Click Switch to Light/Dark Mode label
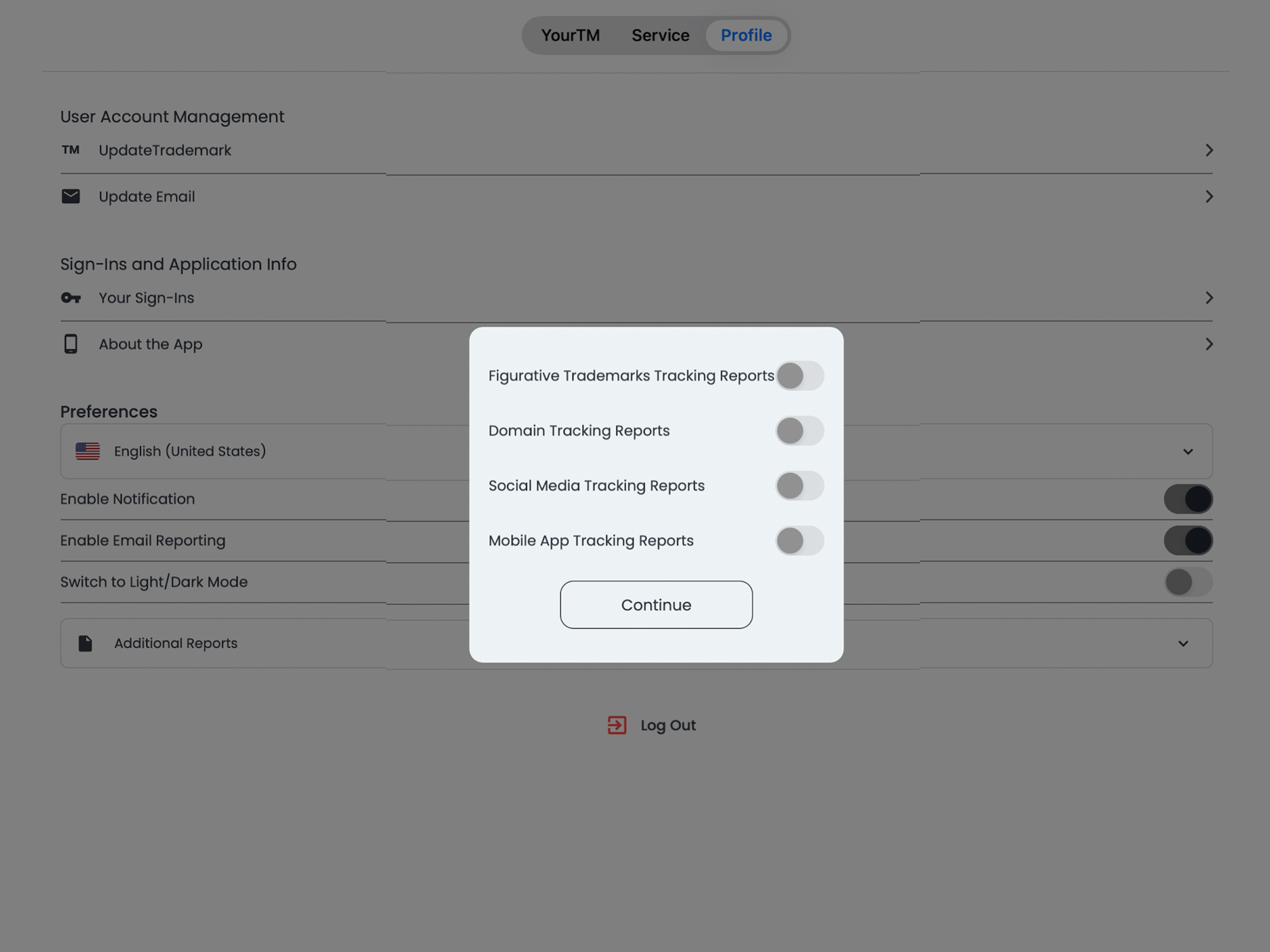Image resolution: width=1270 pixels, height=952 pixels. [x=154, y=582]
